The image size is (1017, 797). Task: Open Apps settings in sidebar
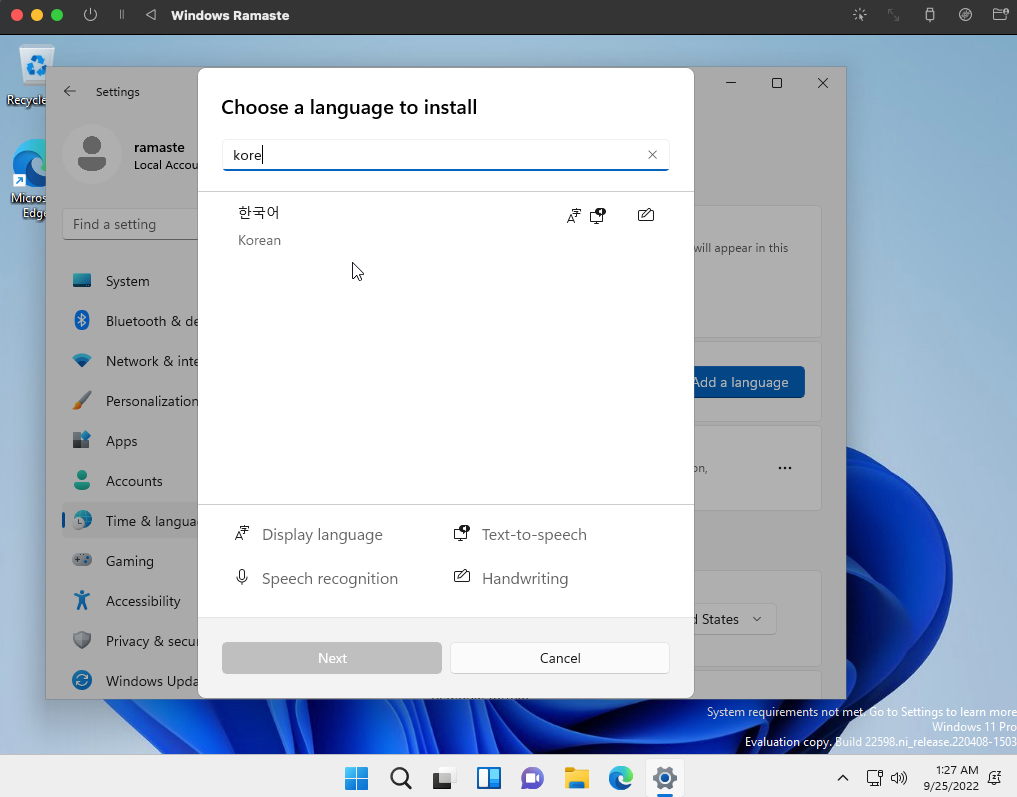tap(130, 441)
